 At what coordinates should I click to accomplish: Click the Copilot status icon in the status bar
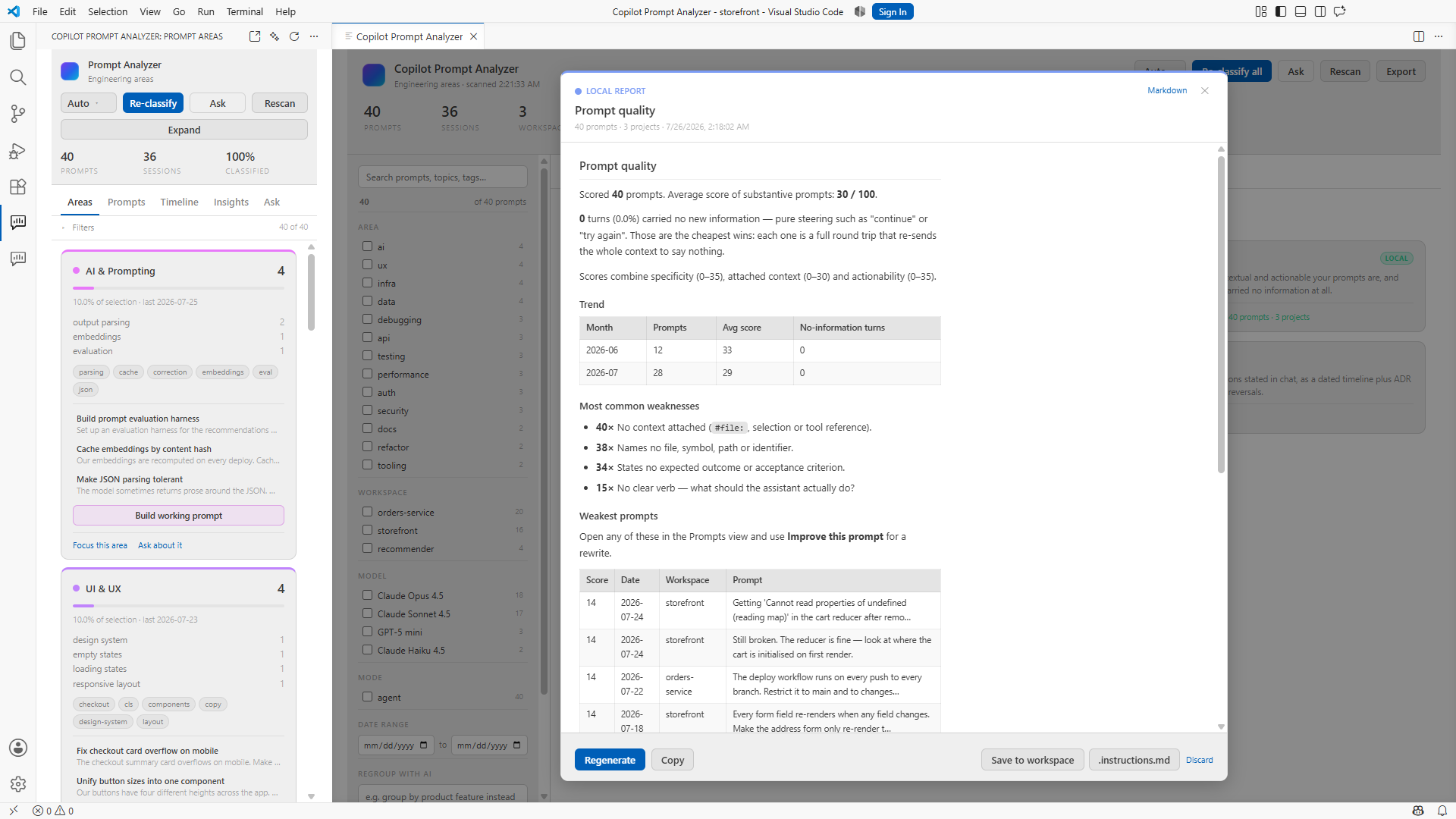(x=1418, y=811)
